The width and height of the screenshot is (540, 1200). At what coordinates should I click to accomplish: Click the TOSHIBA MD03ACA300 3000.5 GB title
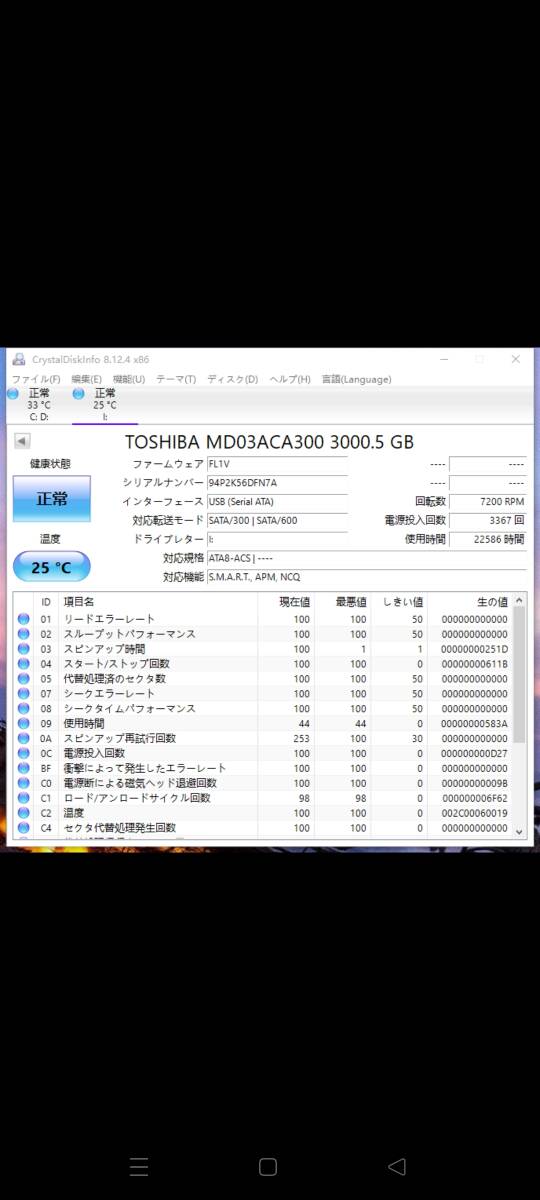[x=269, y=442]
